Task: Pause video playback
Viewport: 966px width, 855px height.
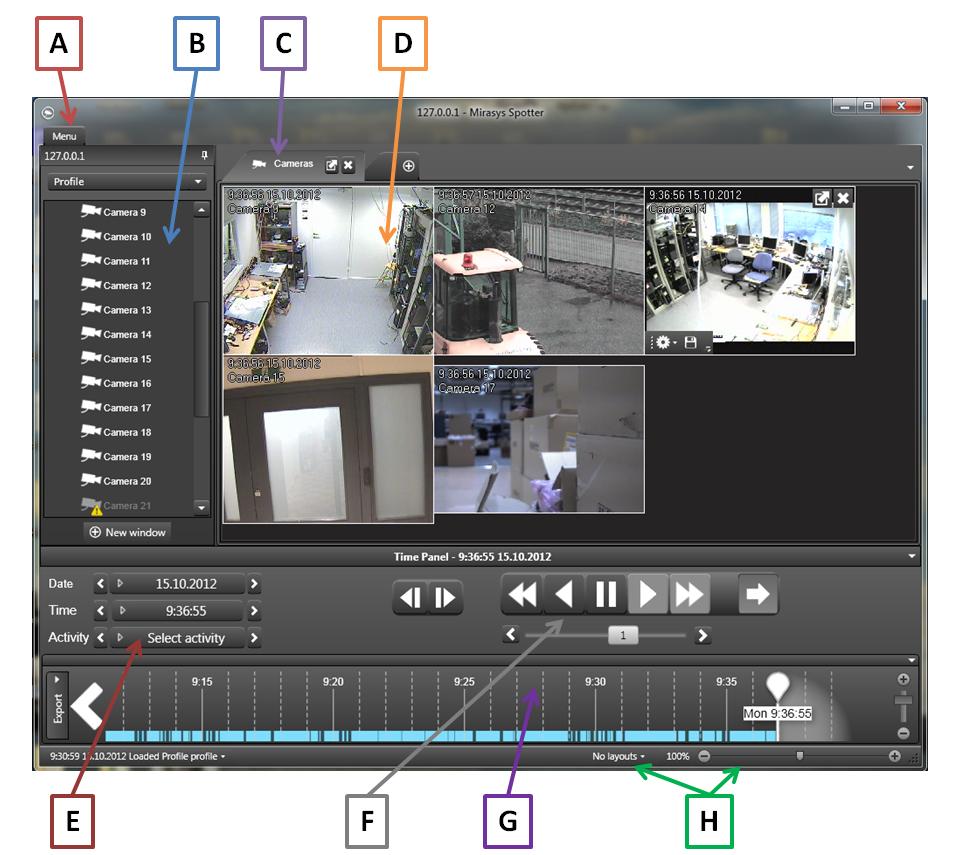Action: [x=606, y=594]
